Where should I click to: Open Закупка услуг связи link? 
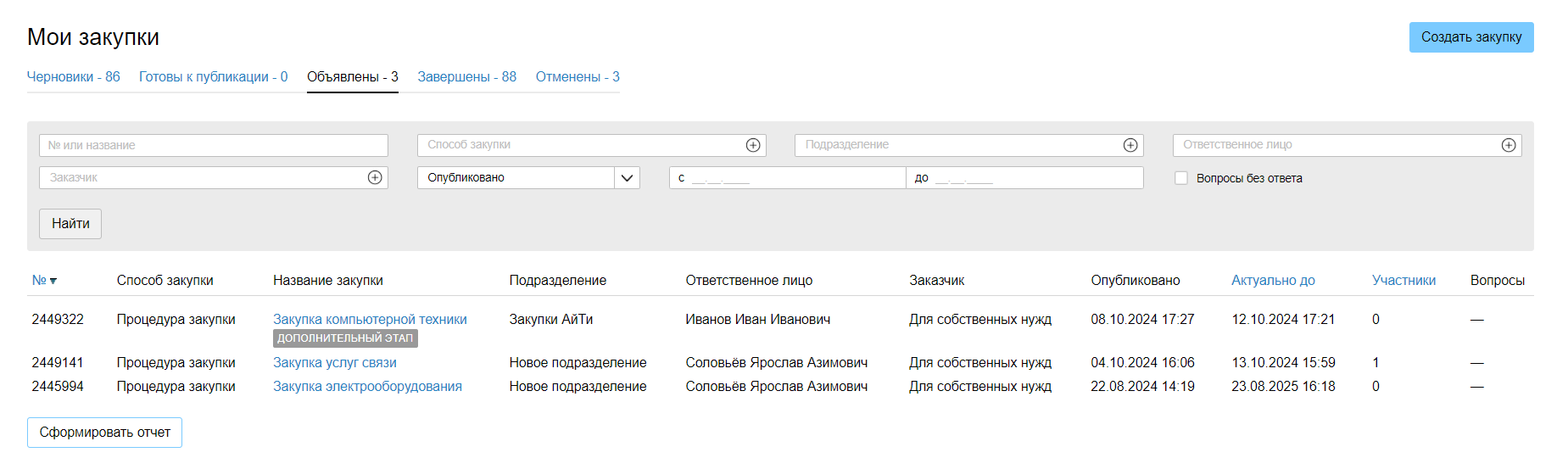point(335,362)
